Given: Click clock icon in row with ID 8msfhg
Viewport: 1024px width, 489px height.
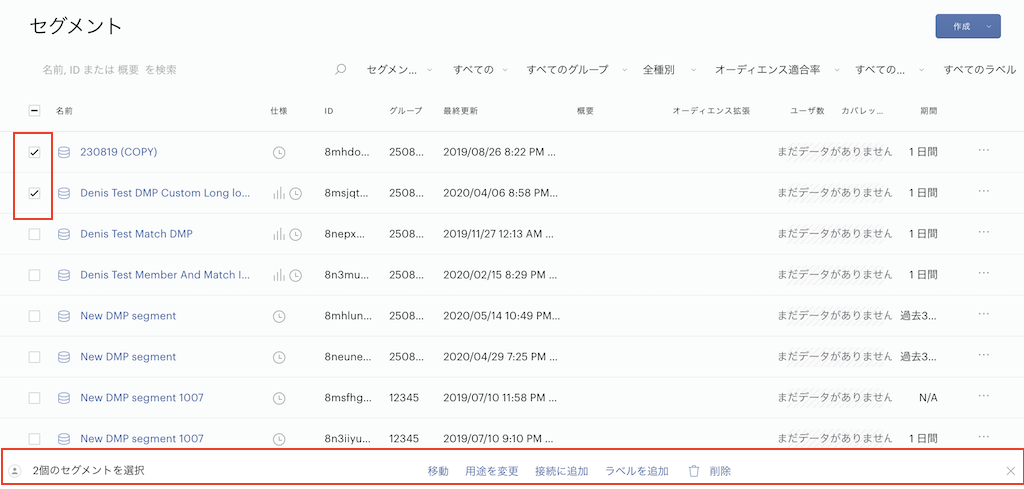Looking at the screenshot, I should click(279, 398).
